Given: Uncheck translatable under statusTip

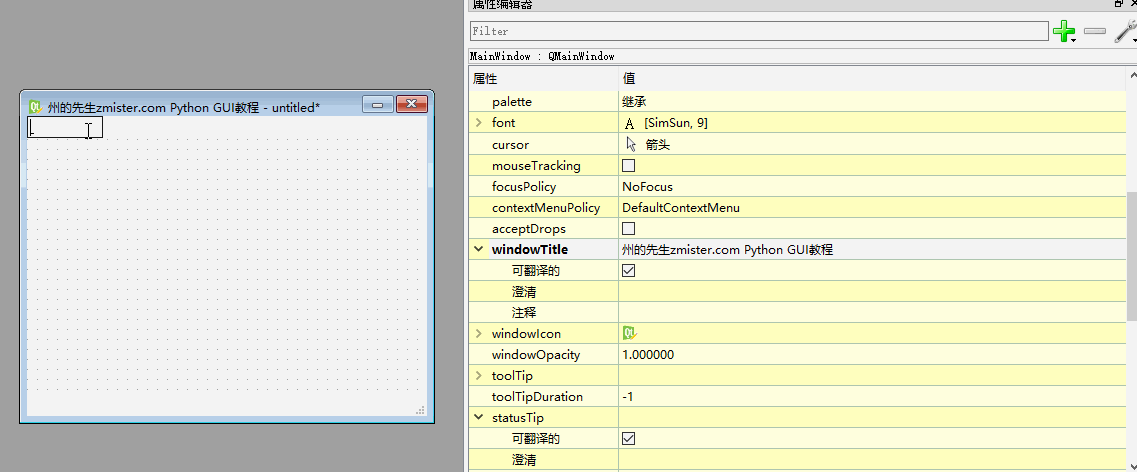Looking at the screenshot, I should (629, 439).
